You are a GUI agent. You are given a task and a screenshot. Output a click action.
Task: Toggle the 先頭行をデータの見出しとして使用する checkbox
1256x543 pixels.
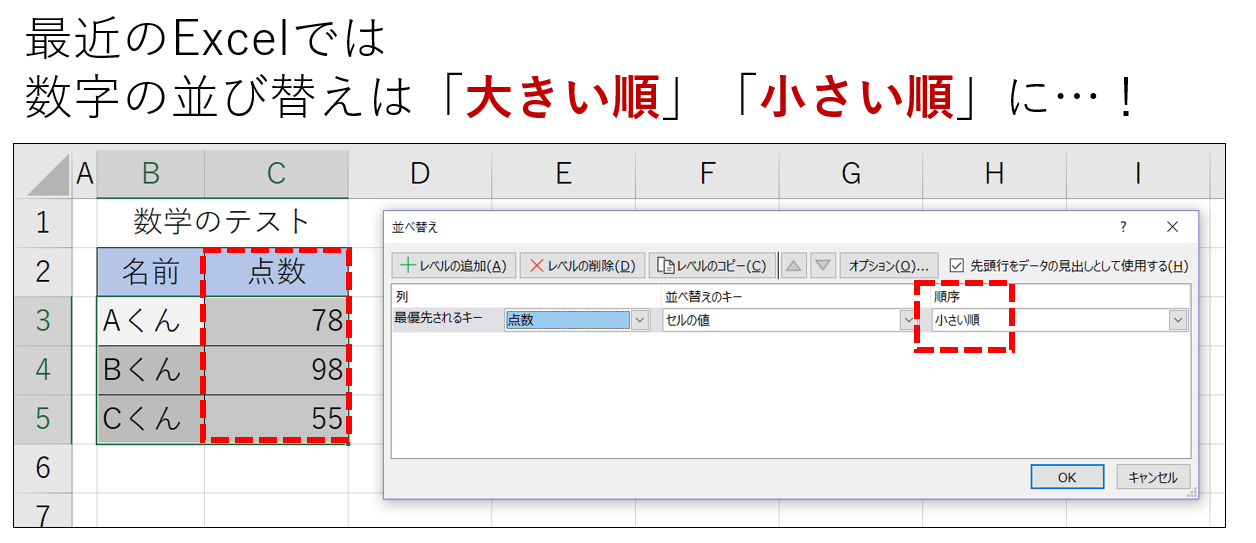pyautogui.click(x=957, y=266)
